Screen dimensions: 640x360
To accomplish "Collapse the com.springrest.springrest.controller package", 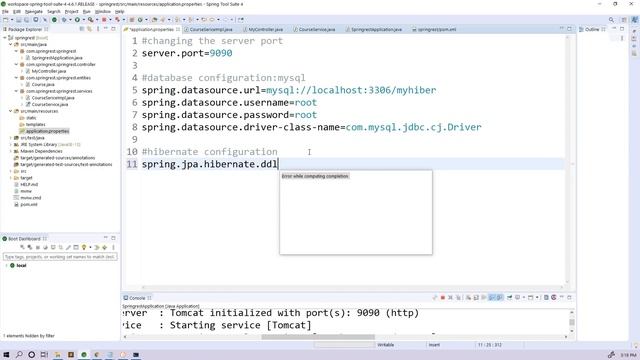I will 16,64.
